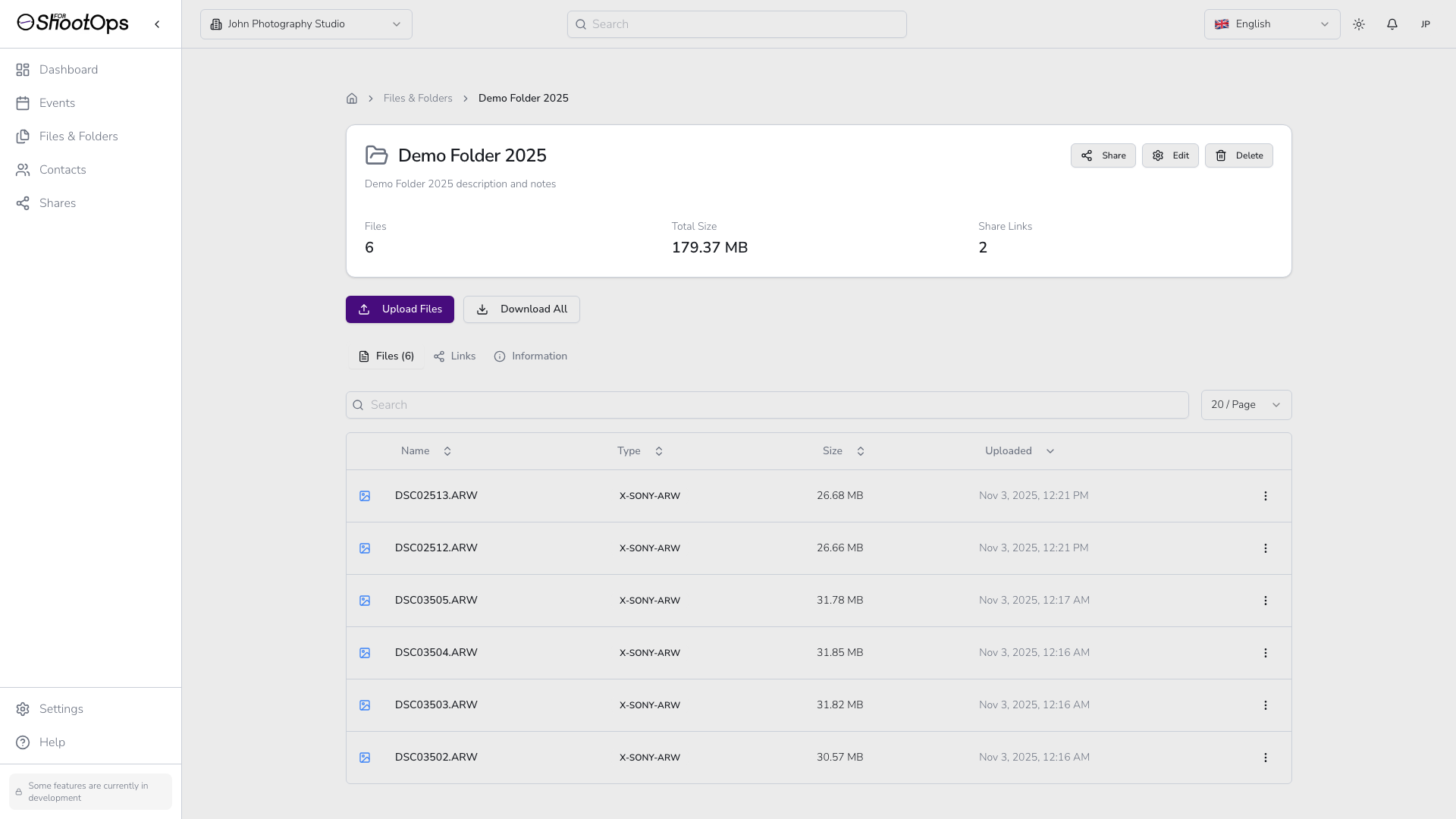Open the 20 / Page pagination dropdown
This screenshot has height=819, width=1456.
[1245, 405]
